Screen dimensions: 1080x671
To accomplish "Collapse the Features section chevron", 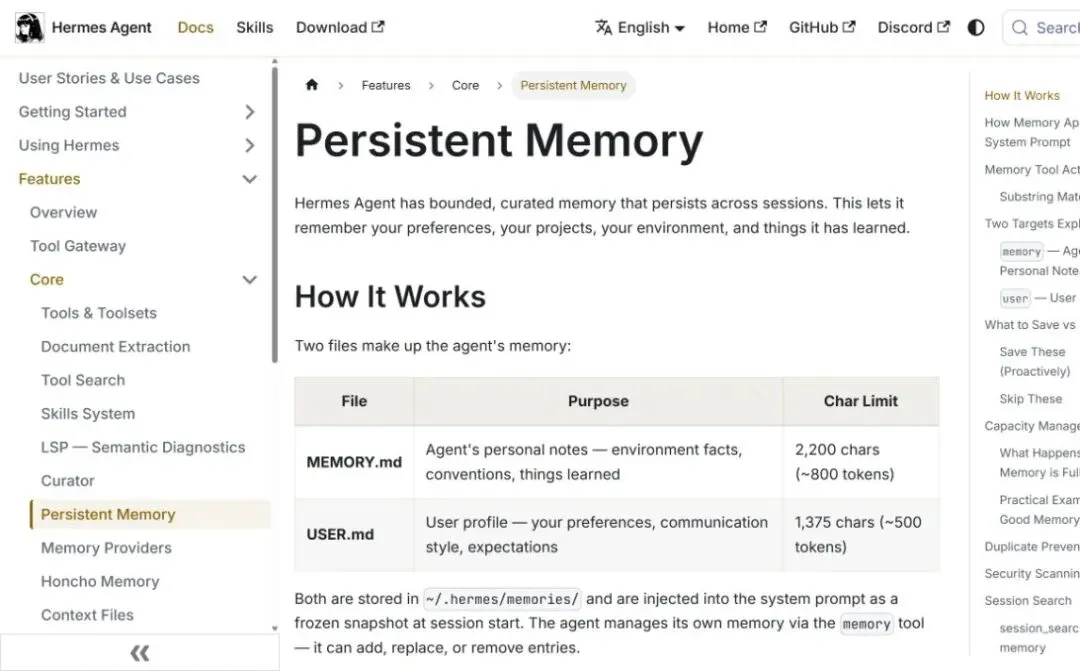I will tap(249, 179).
